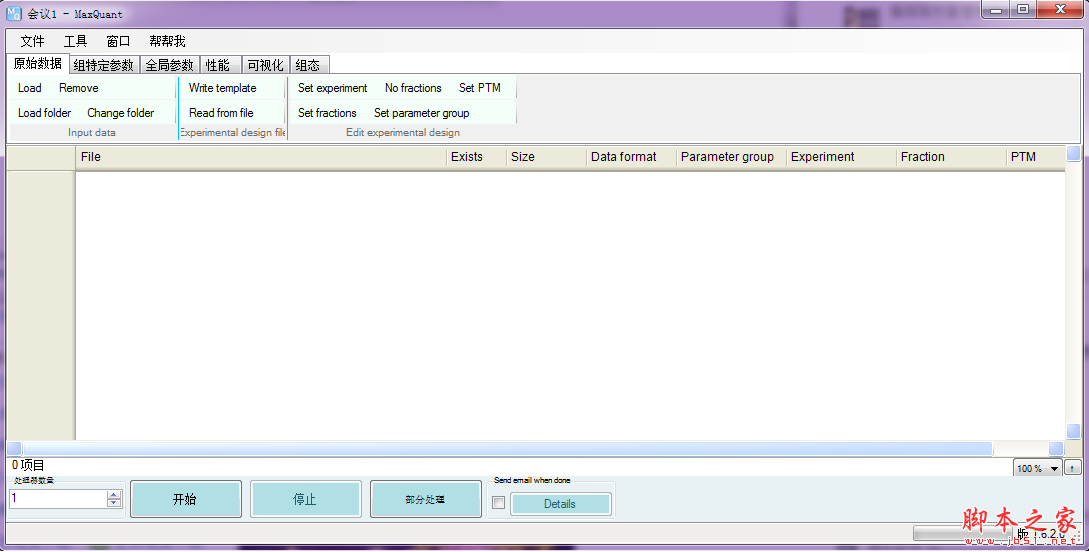Switch to the 组态 tab

pyautogui.click(x=308, y=65)
